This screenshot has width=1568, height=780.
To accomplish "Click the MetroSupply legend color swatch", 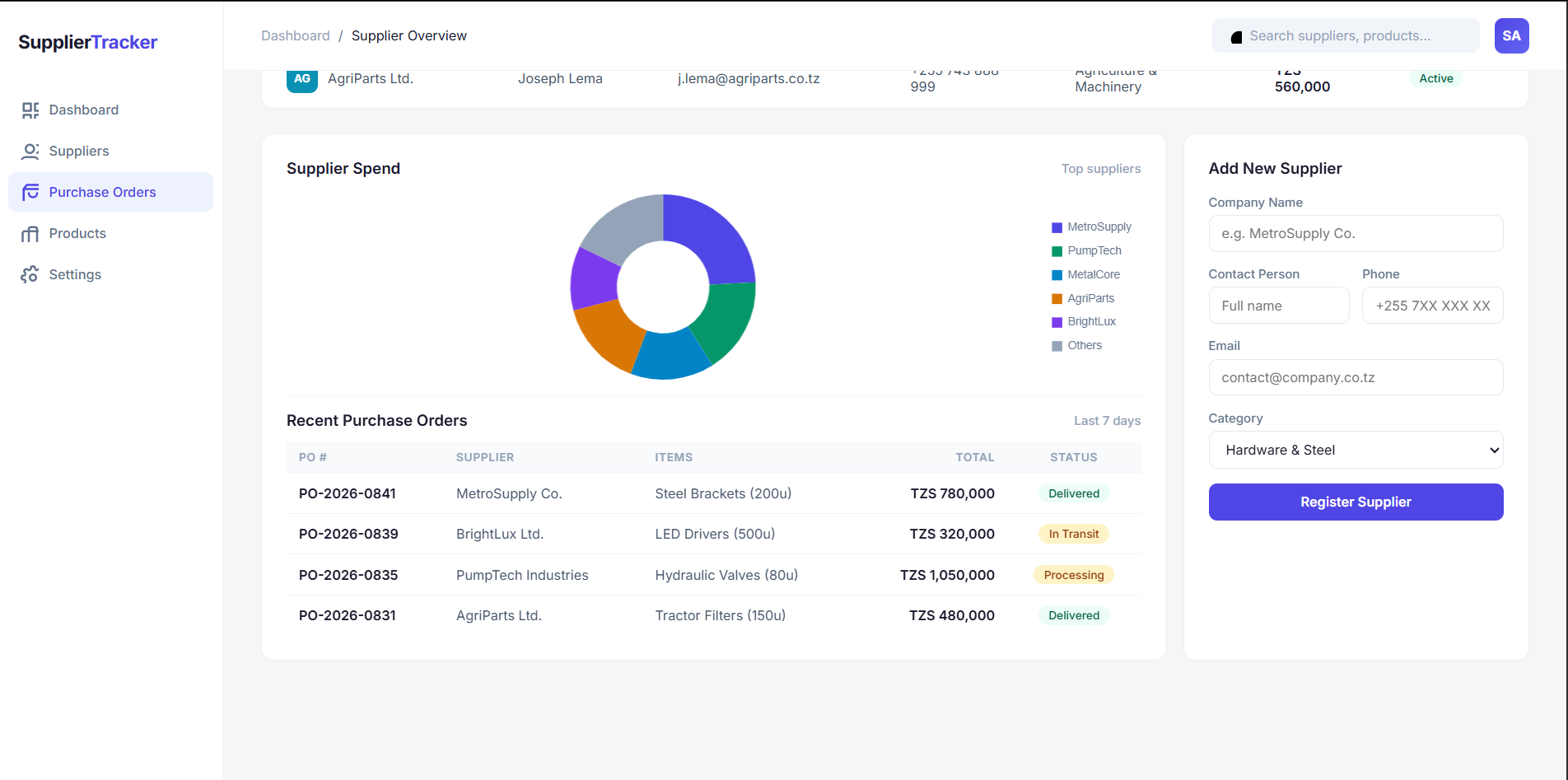I will 1057,227.
